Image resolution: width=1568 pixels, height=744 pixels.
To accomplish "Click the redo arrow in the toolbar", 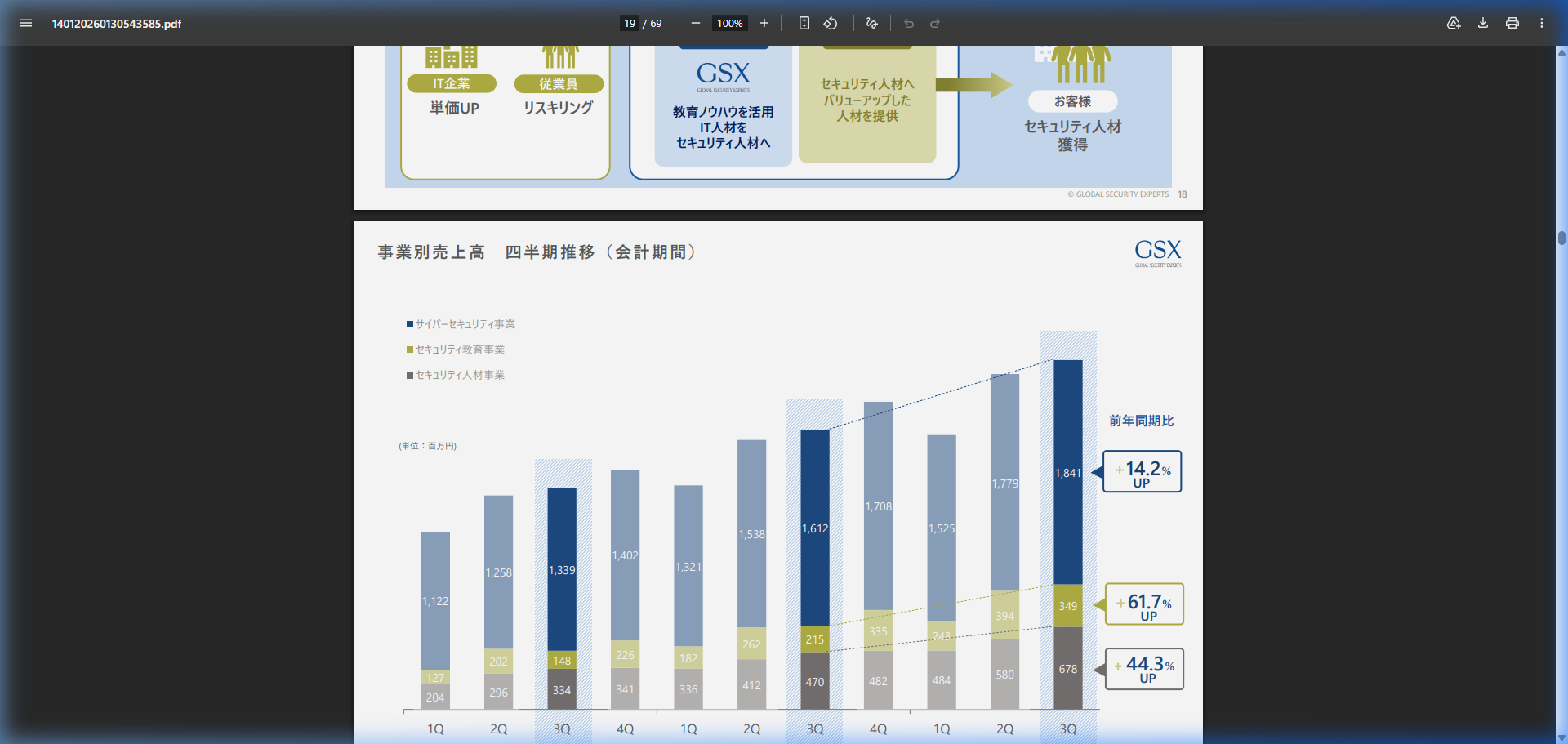I will coord(935,23).
